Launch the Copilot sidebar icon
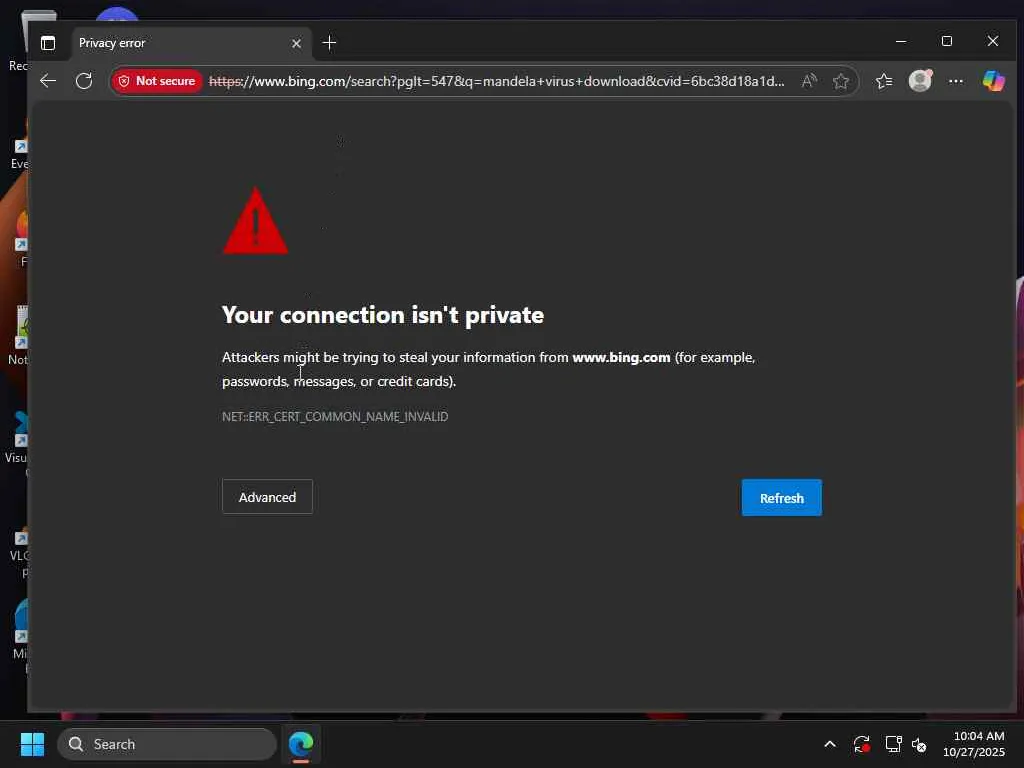1024x768 pixels. click(x=993, y=81)
